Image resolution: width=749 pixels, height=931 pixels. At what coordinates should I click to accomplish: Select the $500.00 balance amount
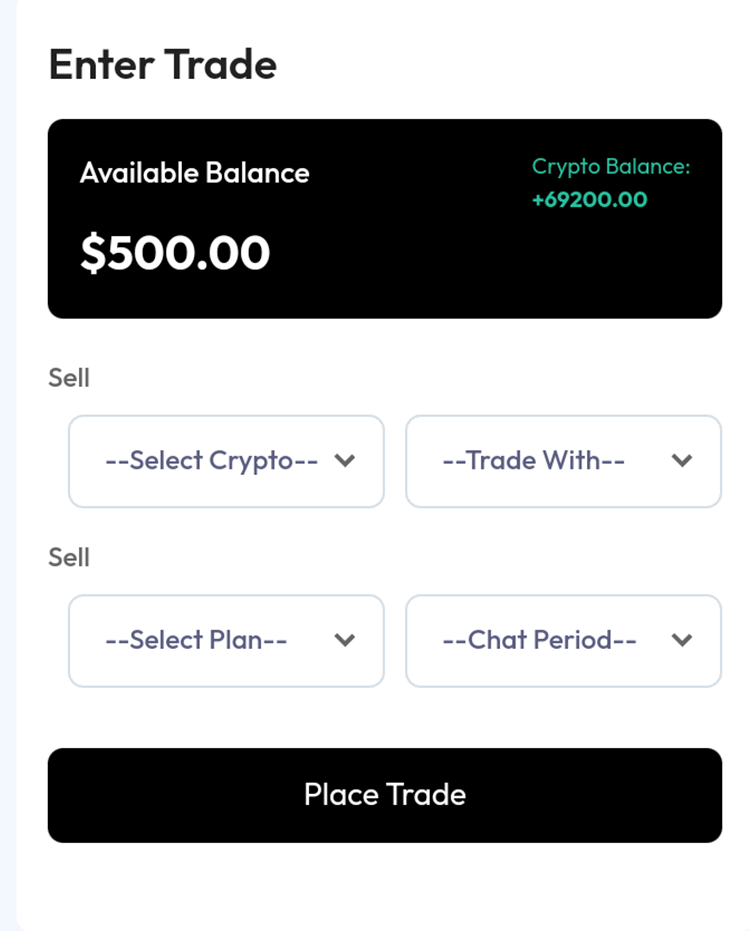coord(175,253)
